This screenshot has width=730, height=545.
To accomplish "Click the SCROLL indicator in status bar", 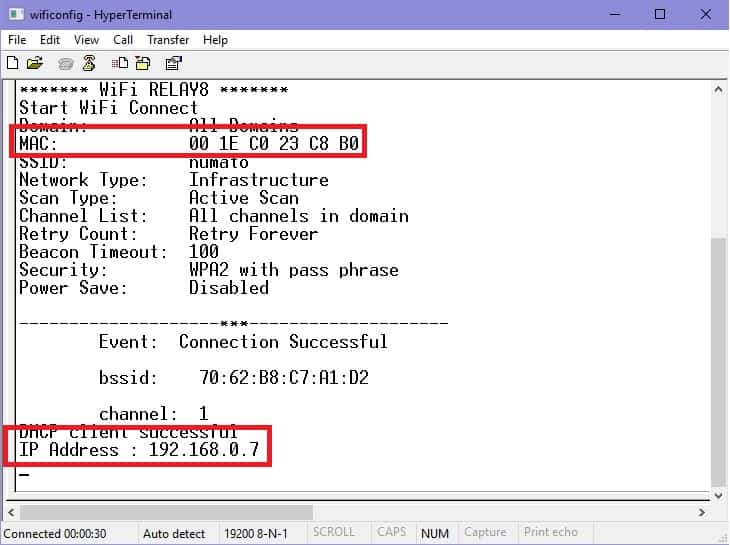I will tap(333, 532).
